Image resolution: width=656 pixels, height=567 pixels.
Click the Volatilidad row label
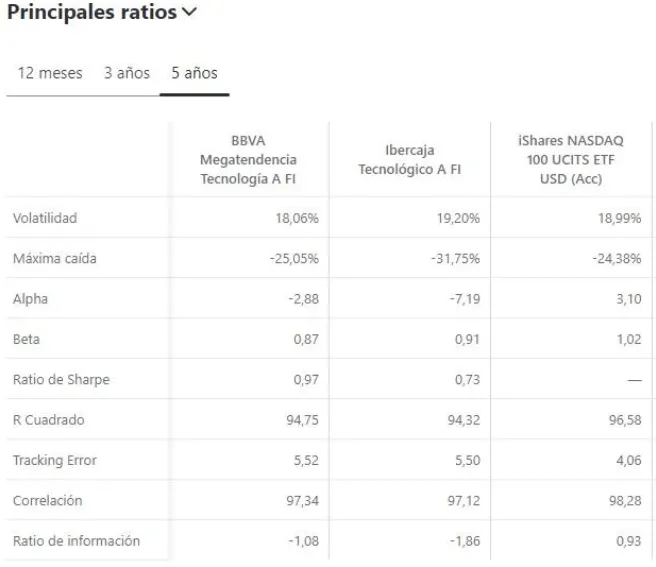pos(45,218)
